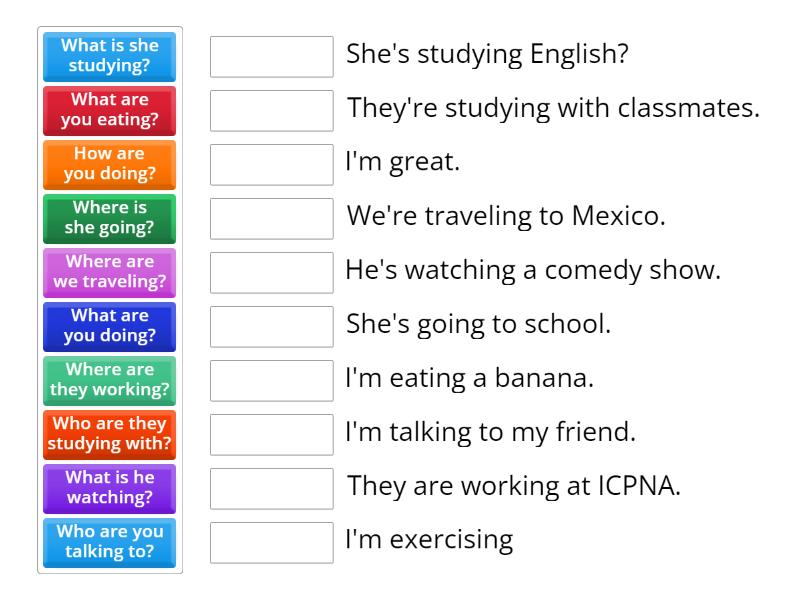This screenshot has width=800, height=600.
Task: Pick the orange 'How are you doing?' tile
Action: tap(110, 165)
